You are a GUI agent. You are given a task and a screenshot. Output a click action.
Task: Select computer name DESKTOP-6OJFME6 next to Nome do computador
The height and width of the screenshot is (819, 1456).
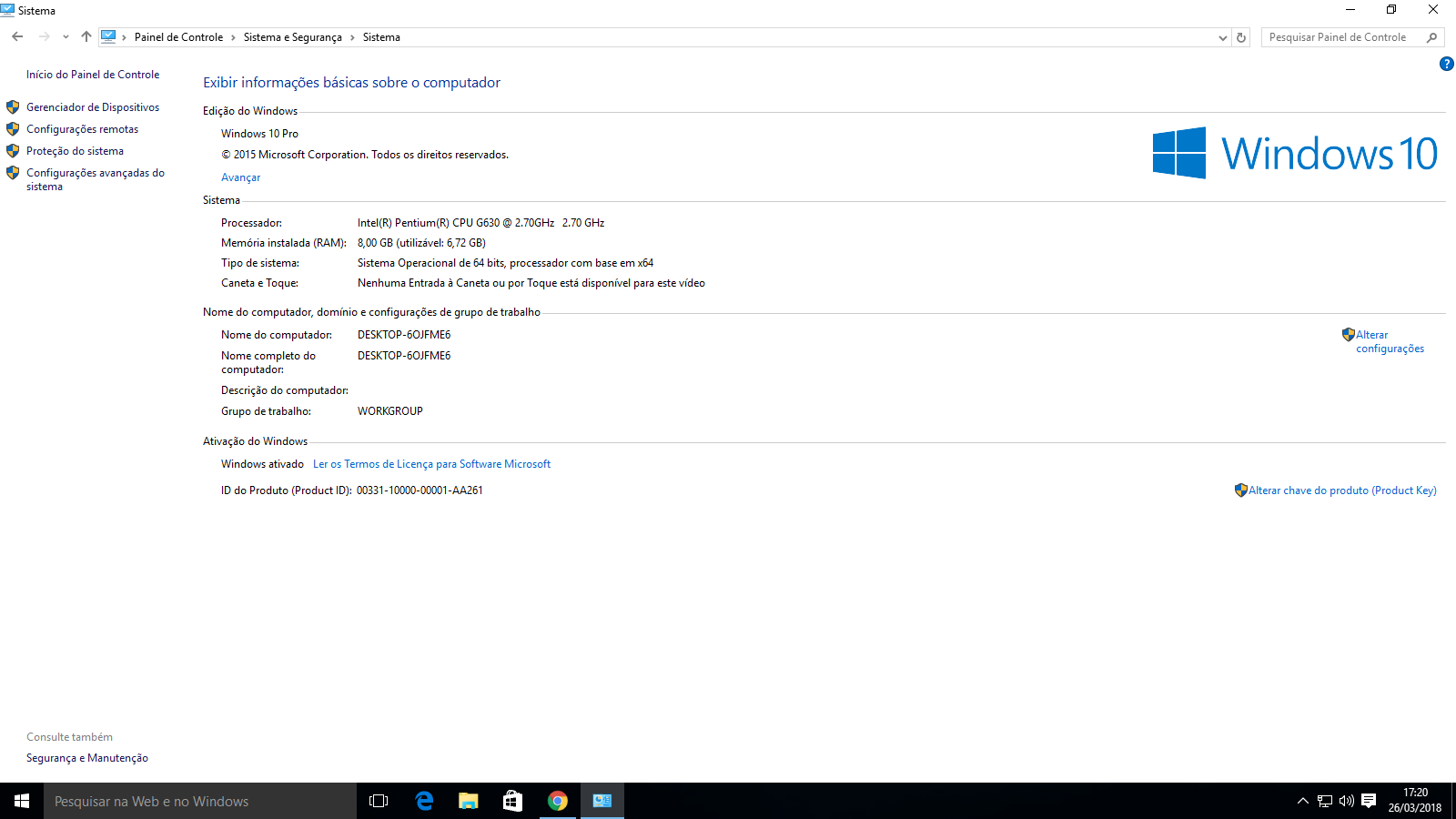404,335
